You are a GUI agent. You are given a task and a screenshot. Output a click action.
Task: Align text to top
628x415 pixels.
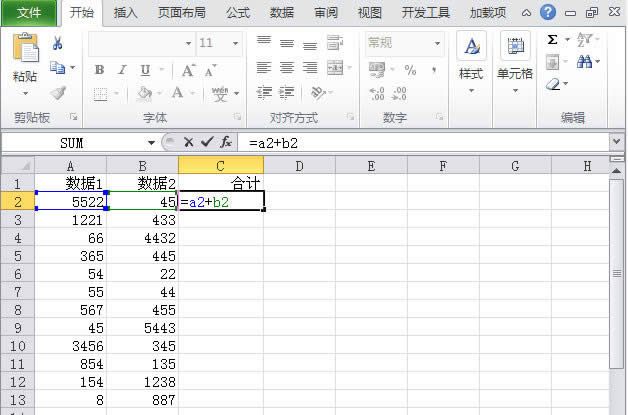[x=264, y=40]
